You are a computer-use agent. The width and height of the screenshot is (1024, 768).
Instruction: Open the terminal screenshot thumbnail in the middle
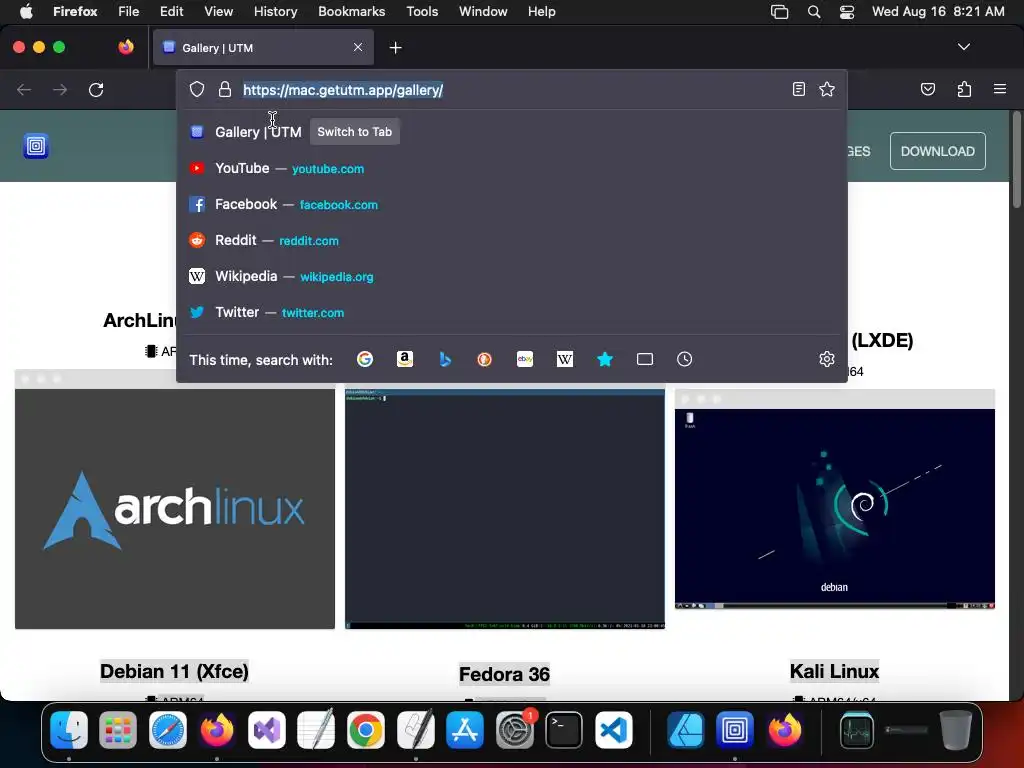[505, 508]
